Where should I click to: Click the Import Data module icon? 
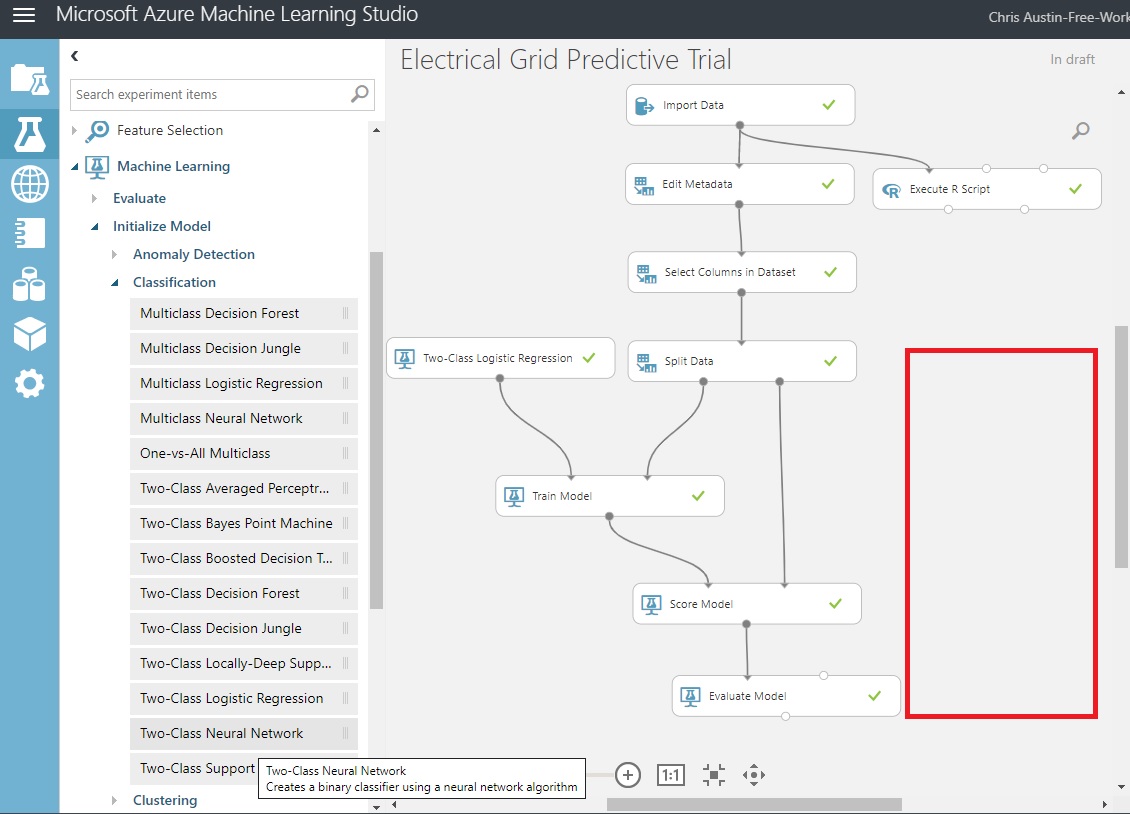click(x=644, y=106)
